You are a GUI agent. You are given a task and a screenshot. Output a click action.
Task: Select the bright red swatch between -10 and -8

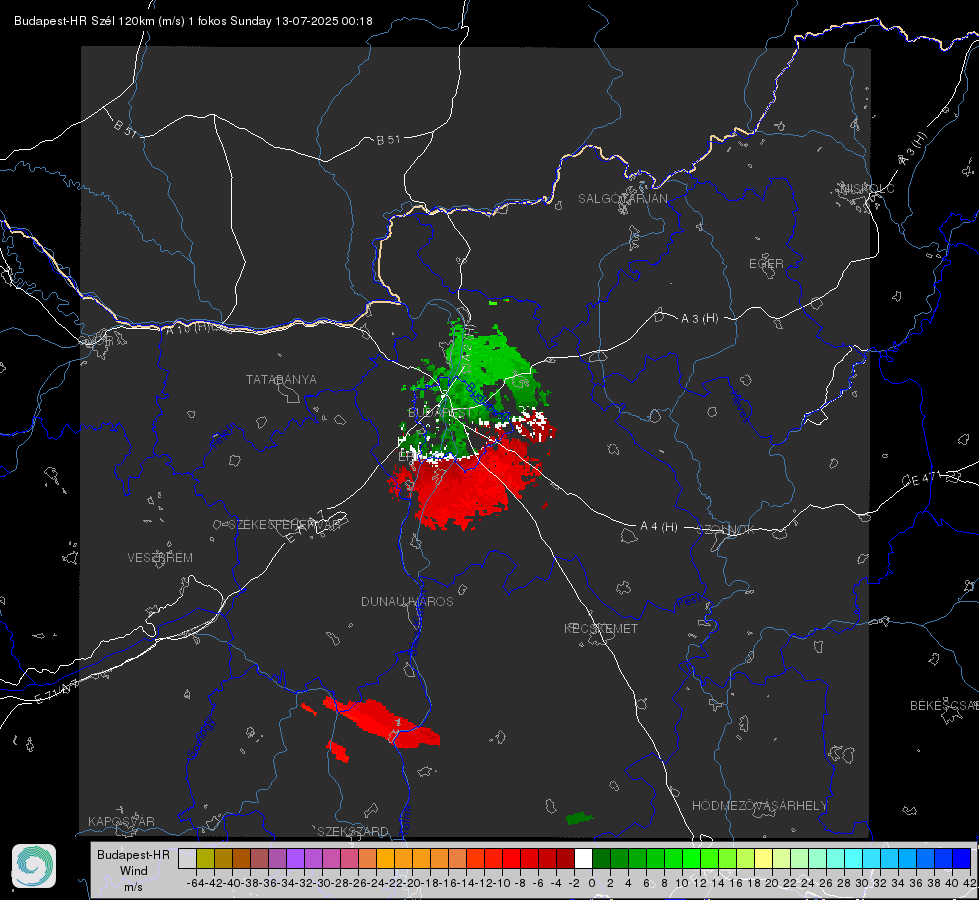click(511, 858)
